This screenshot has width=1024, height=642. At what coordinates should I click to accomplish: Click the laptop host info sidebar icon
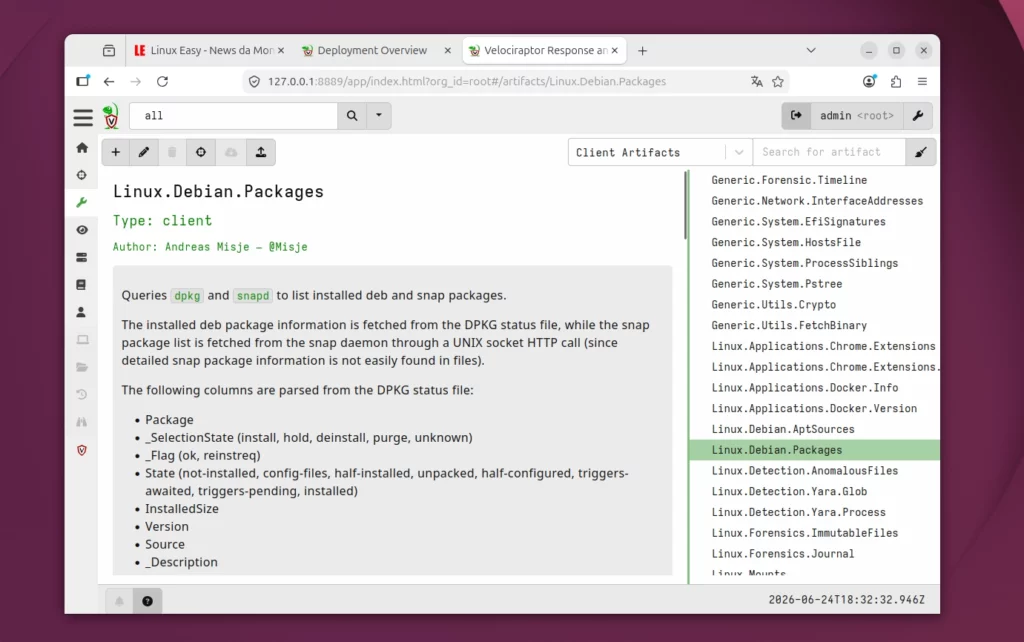click(x=82, y=340)
